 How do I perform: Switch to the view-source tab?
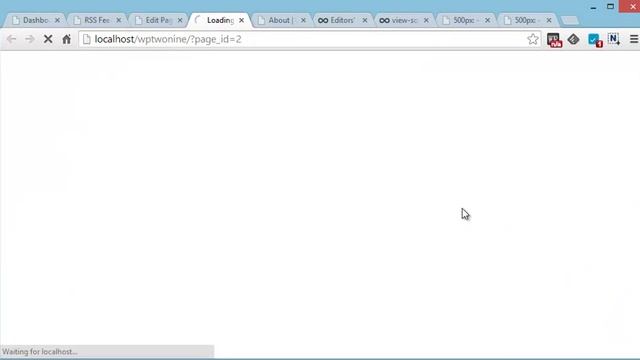coord(404,20)
